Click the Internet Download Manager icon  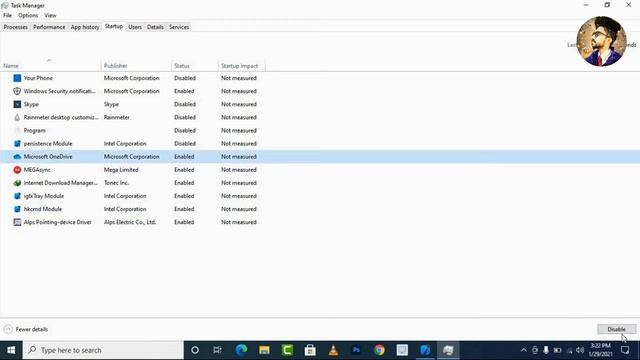pyautogui.click(x=17, y=183)
